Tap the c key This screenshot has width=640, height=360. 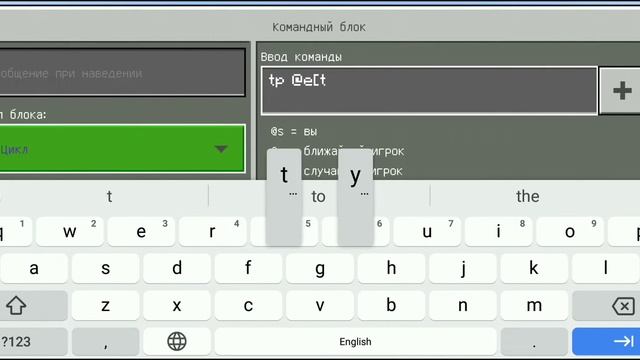point(248,306)
